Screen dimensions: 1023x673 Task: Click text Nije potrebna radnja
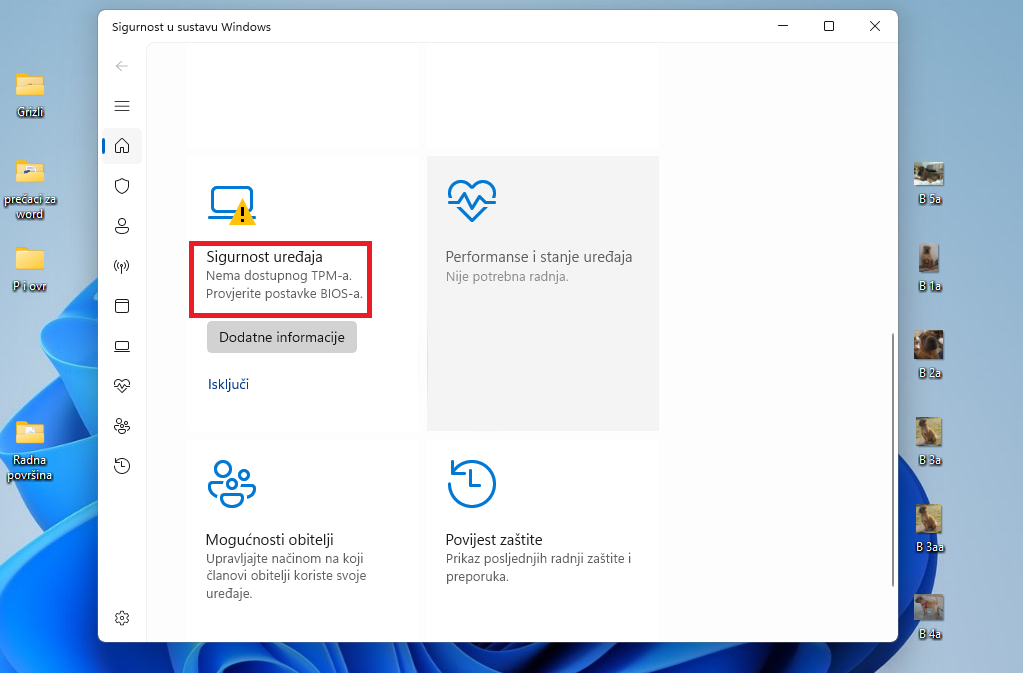point(507,277)
